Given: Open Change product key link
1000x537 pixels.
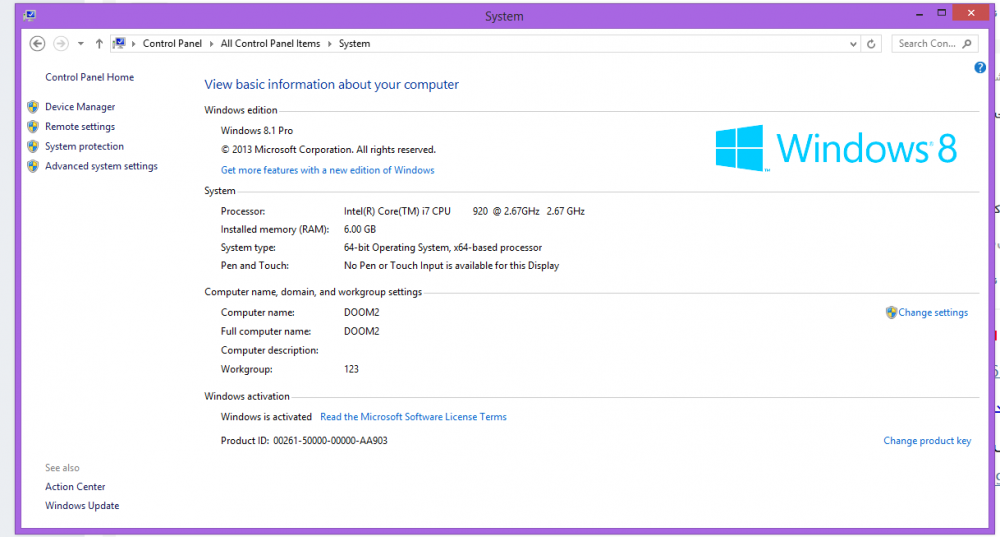Looking at the screenshot, I should pos(927,441).
